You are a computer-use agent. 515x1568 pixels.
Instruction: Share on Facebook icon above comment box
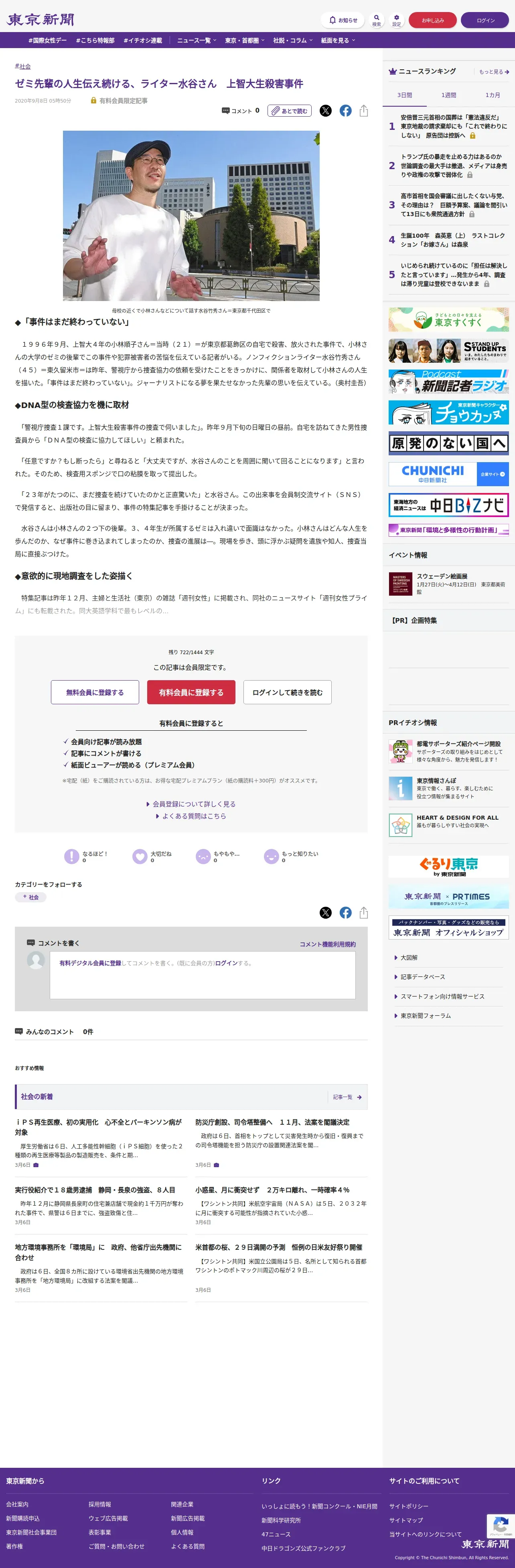tap(346, 912)
